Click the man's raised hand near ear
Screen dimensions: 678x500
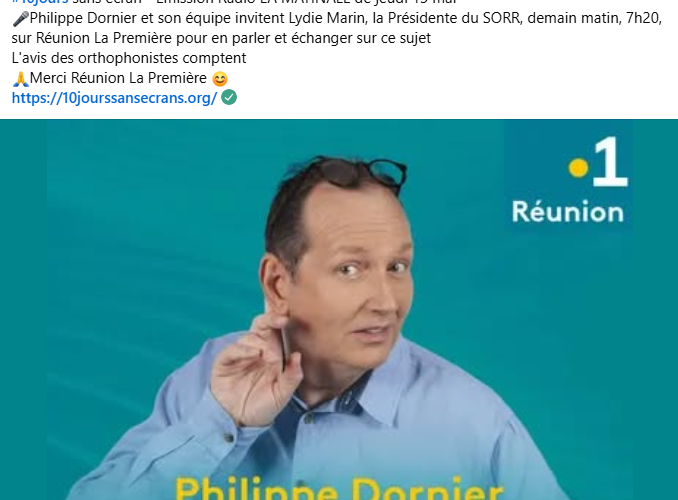253,368
